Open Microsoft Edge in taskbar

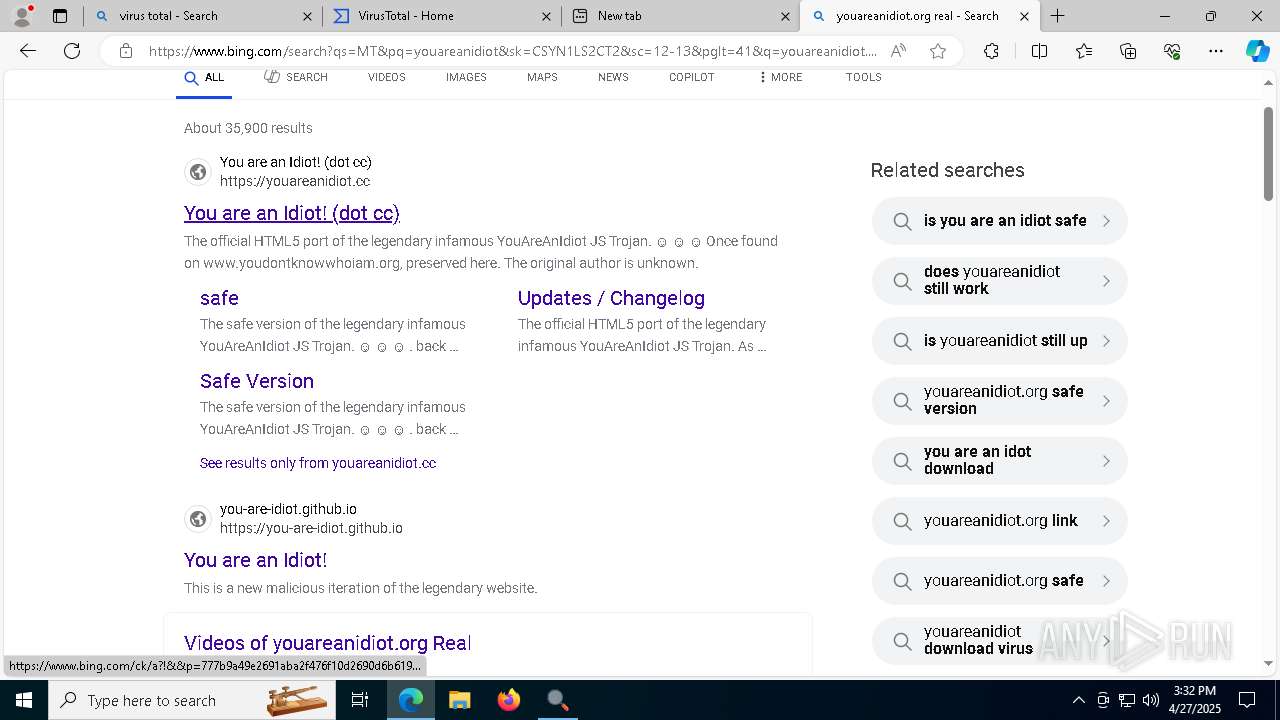(x=411, y=700)
